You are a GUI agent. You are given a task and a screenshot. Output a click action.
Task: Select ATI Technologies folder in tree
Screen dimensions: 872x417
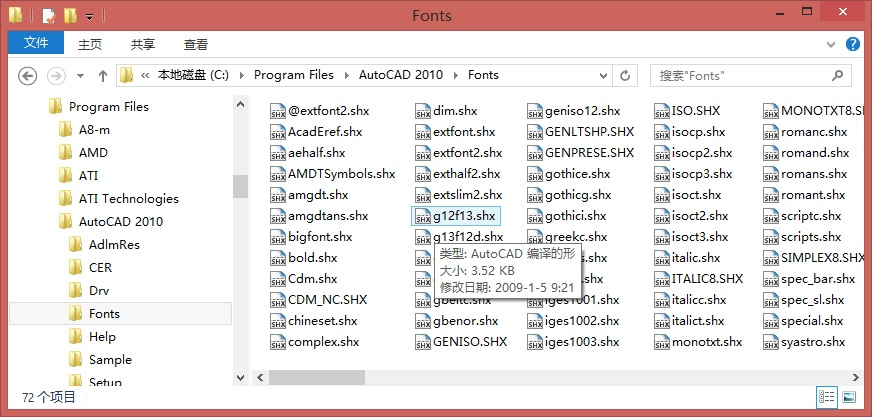[128, 198]
